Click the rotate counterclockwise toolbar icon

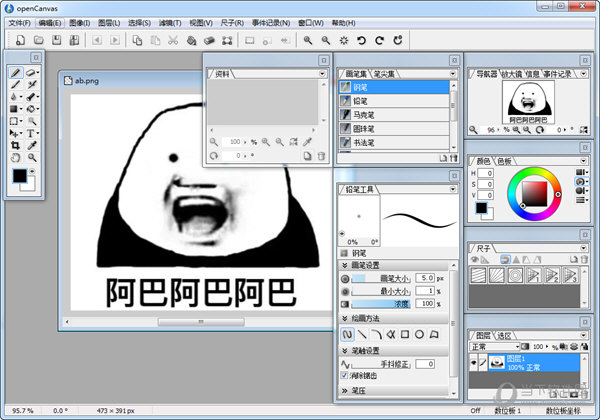point(361,40)
